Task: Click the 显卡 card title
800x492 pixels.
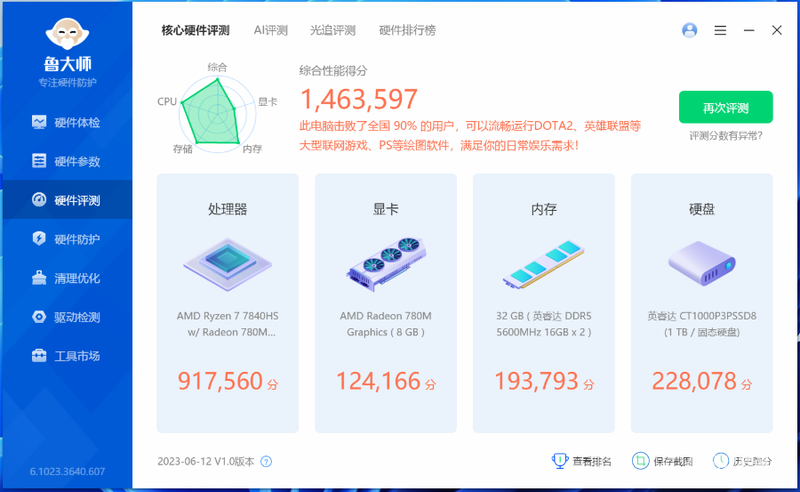Action: pyautogui.click(x=386, y=209)
